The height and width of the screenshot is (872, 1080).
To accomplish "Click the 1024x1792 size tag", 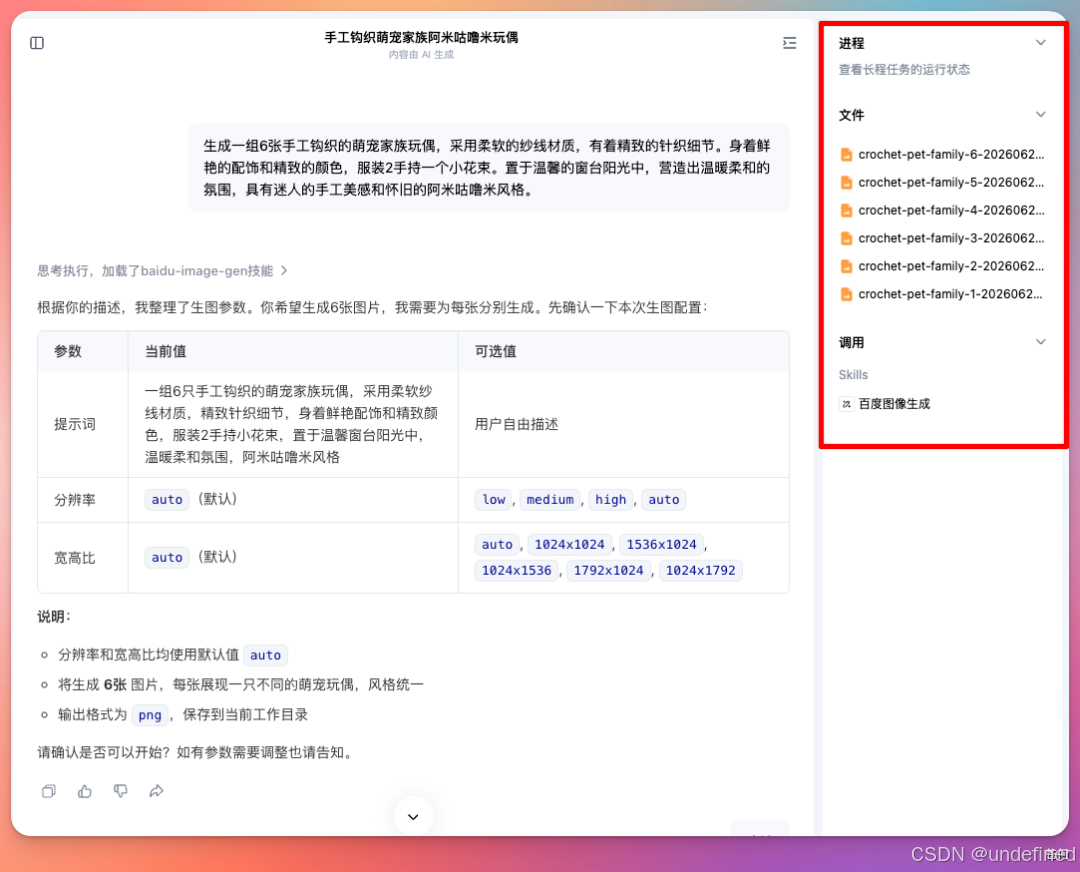I will pyautogui.click(x=700, y=570).
